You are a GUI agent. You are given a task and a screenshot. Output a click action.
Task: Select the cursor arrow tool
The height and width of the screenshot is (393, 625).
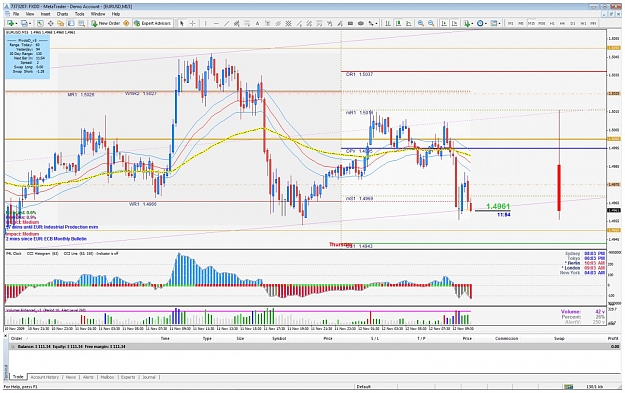coord(181,23)
